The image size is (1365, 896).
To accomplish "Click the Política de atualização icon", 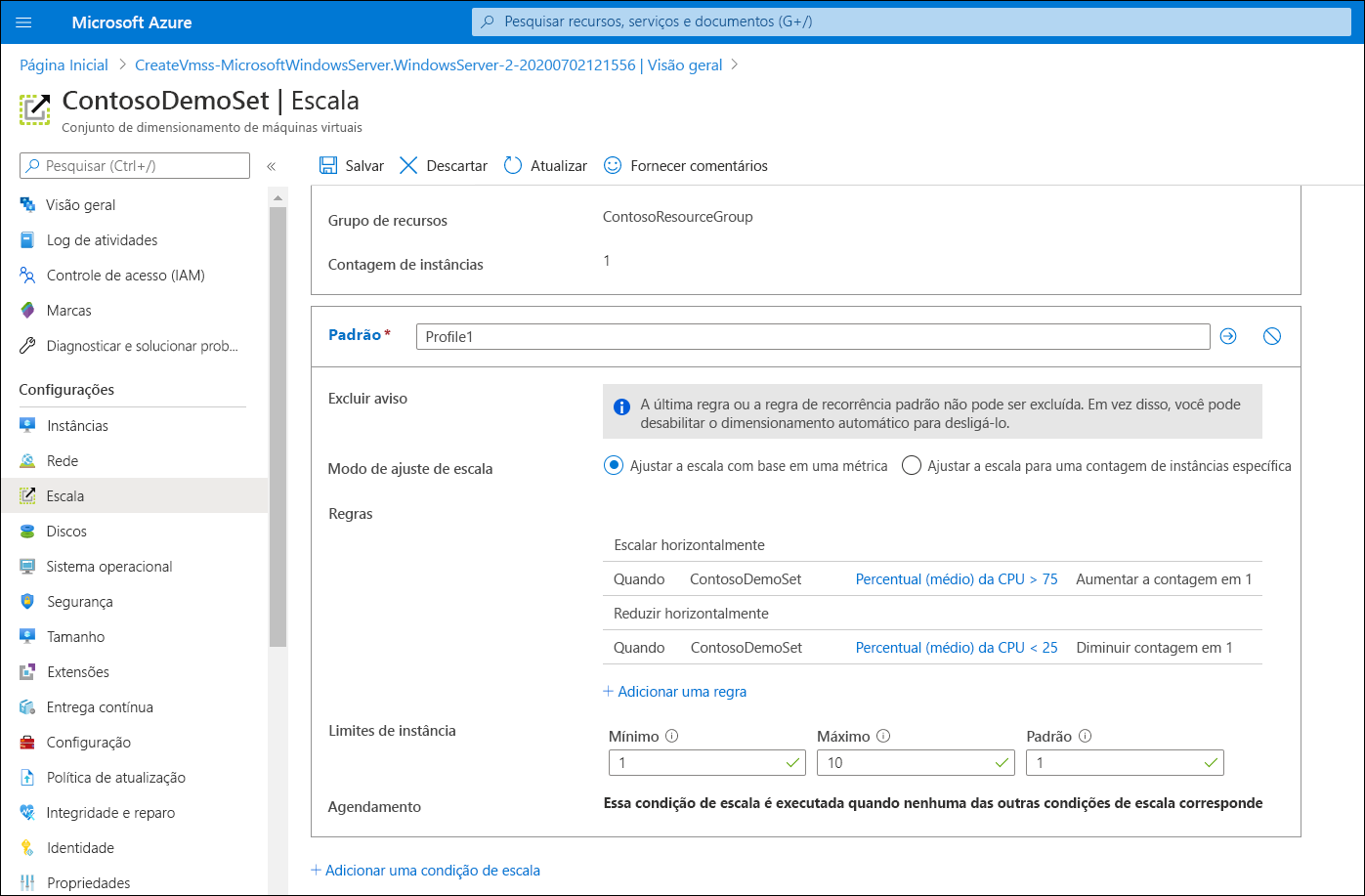I will pyautogui.click(x=27, y=778).
